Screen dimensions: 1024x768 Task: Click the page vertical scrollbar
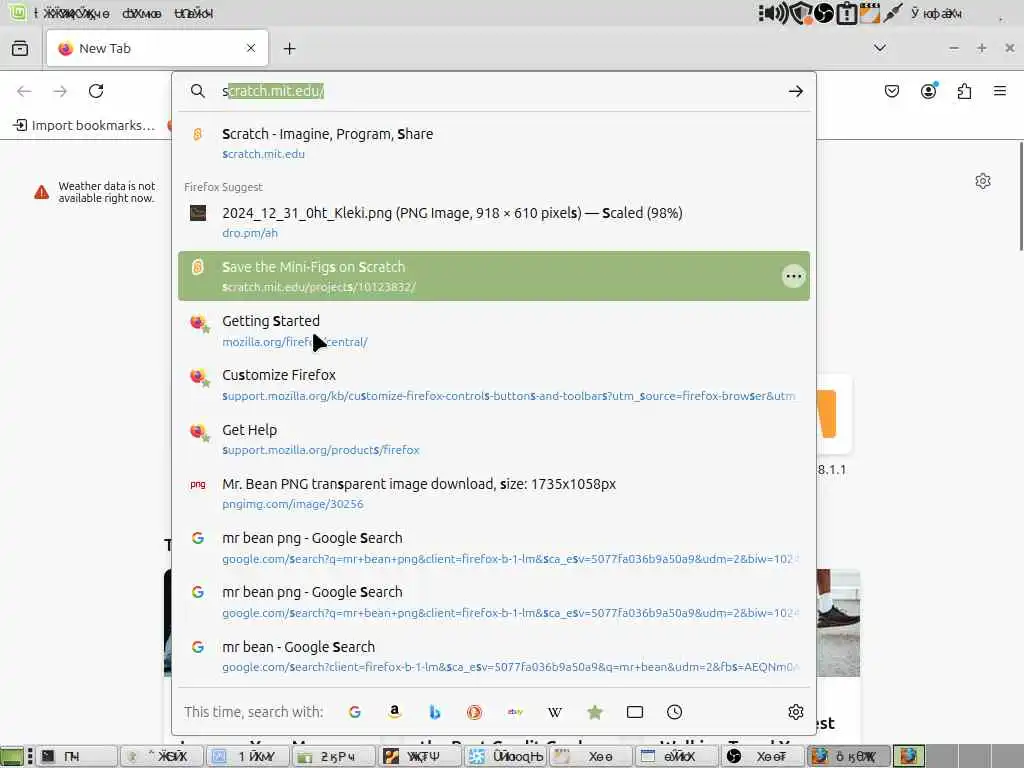point(1020,196)
